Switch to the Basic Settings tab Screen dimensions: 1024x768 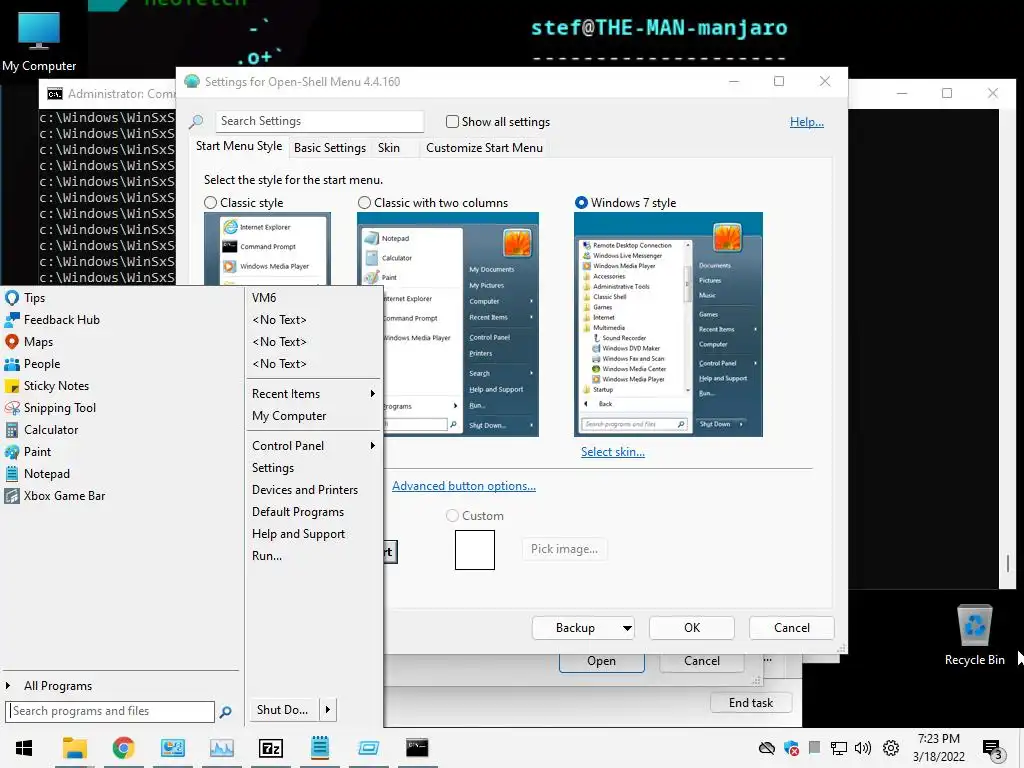coord(330,148)
